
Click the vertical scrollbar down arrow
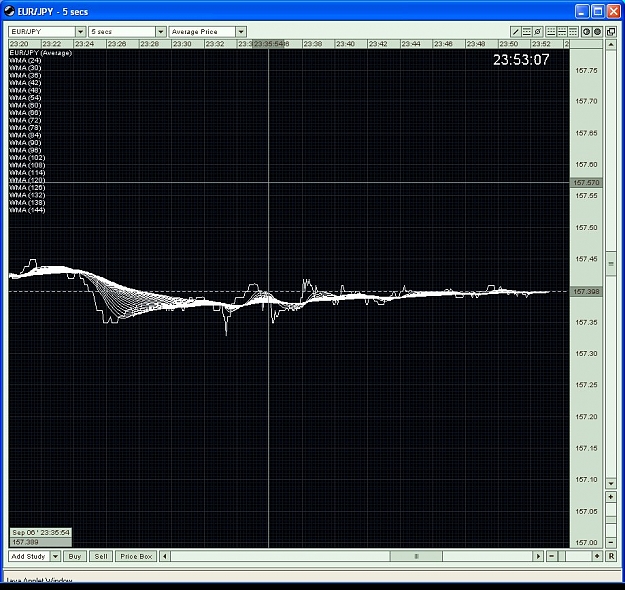[x=611, y=484]
